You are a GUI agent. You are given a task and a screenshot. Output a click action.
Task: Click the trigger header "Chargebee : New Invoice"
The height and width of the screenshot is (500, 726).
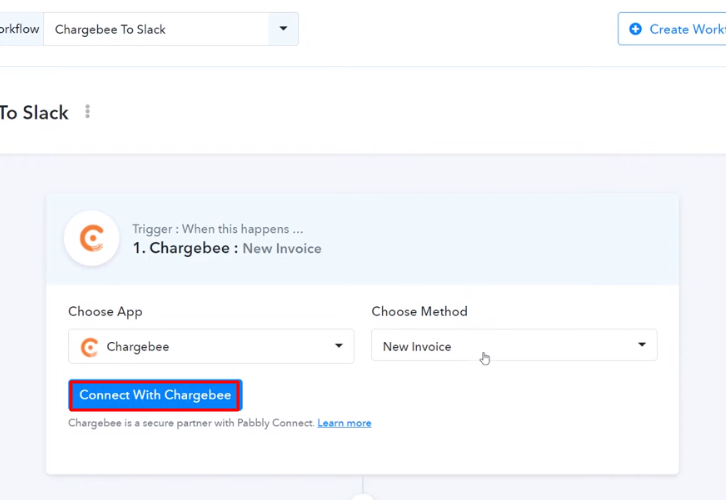227,248
